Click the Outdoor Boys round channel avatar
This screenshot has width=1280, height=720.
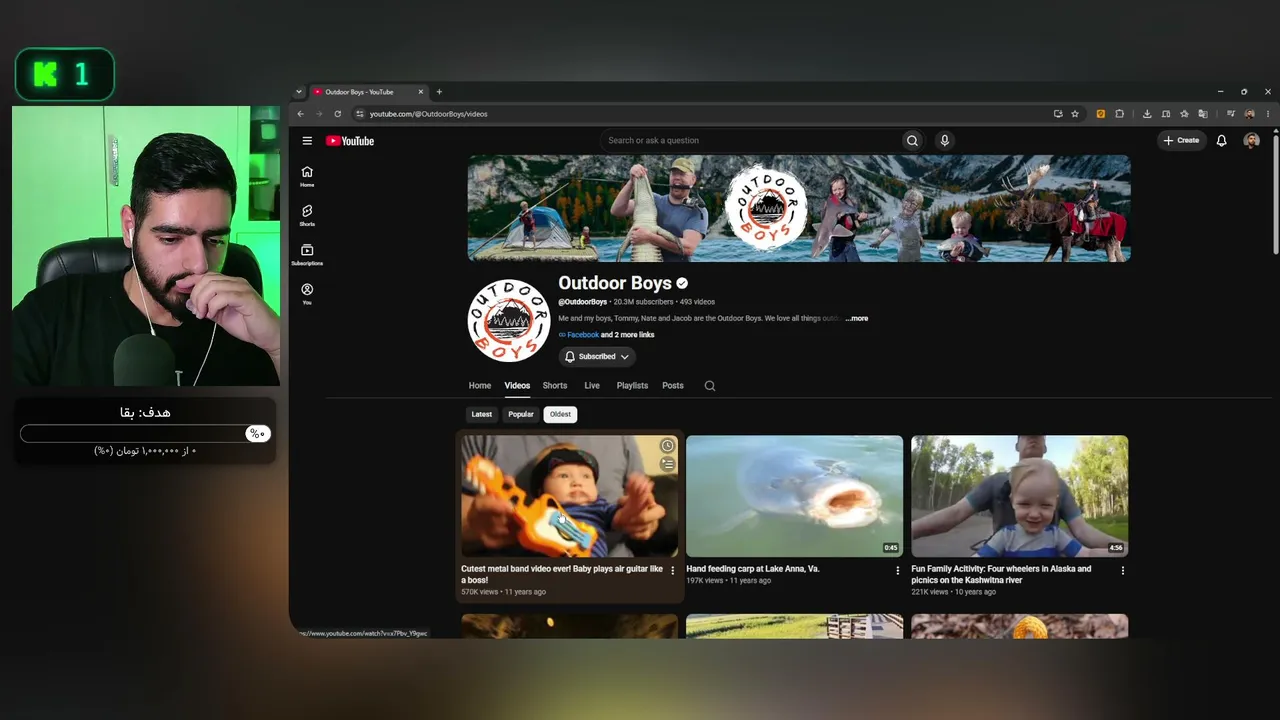click(x=509, y=320)
